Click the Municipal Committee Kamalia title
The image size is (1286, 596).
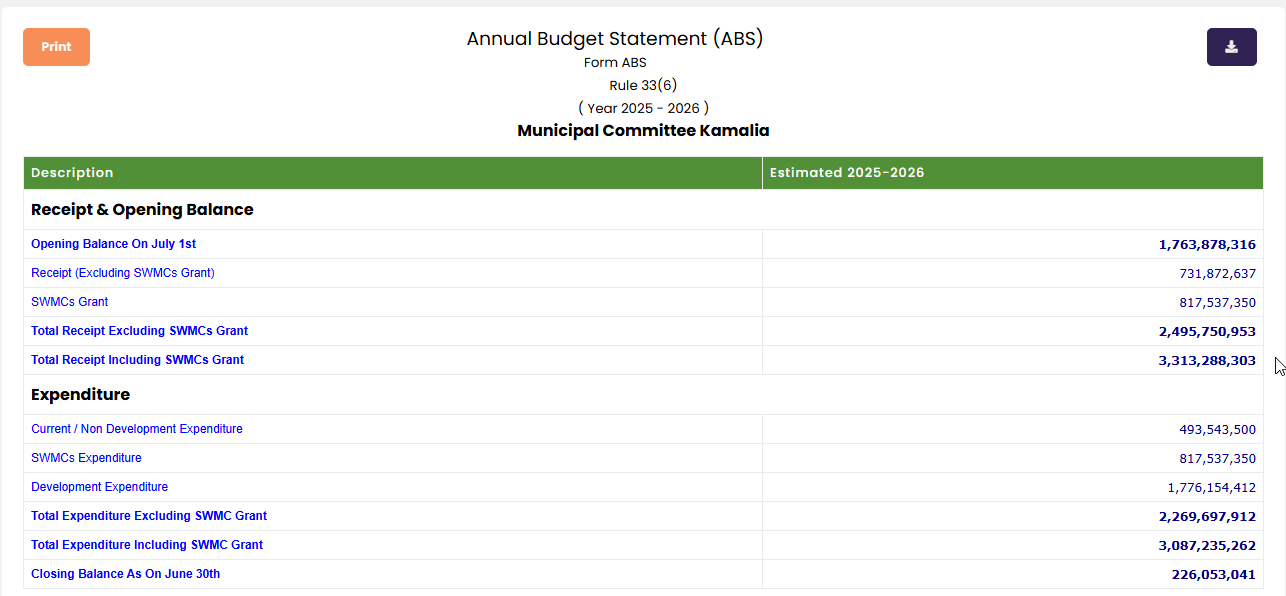coord(643,131)
